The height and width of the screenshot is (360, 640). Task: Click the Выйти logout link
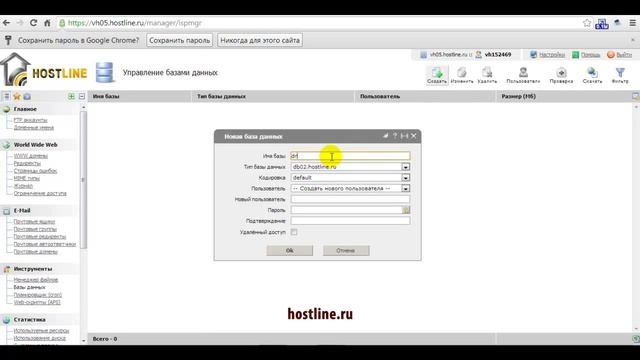(x=624, y=54)
